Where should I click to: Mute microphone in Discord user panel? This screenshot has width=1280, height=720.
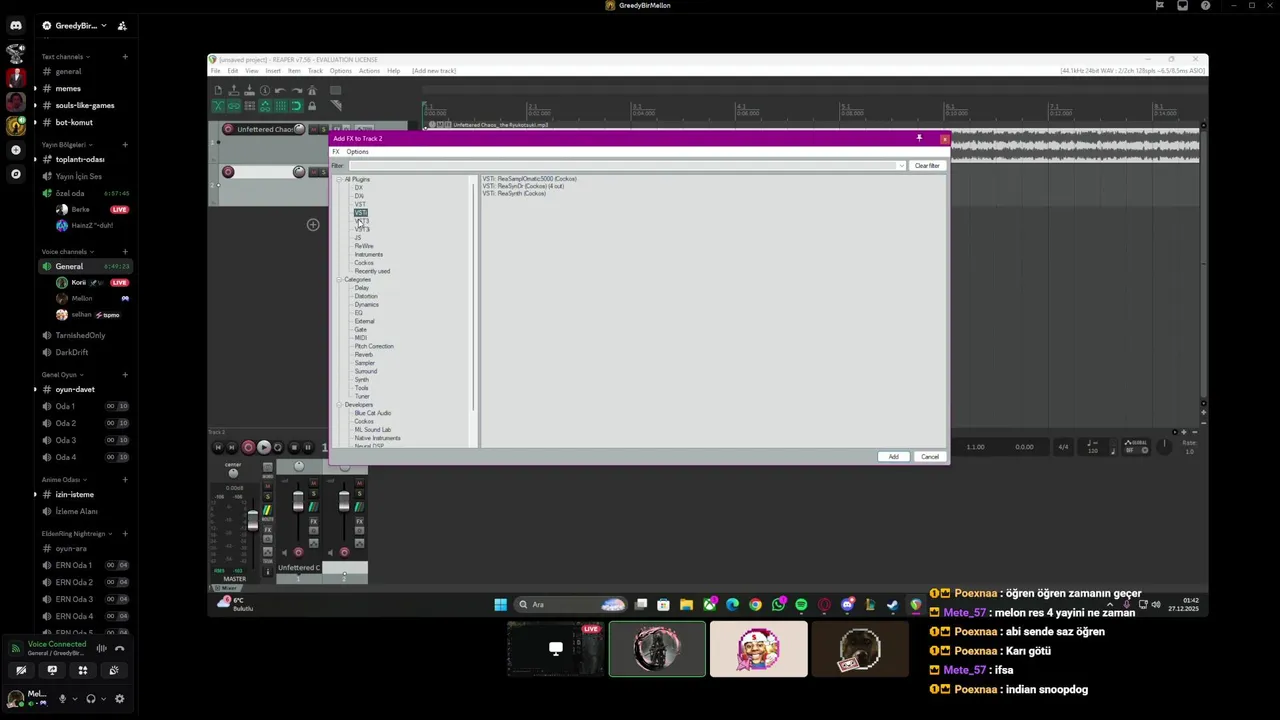coord(62,699)
